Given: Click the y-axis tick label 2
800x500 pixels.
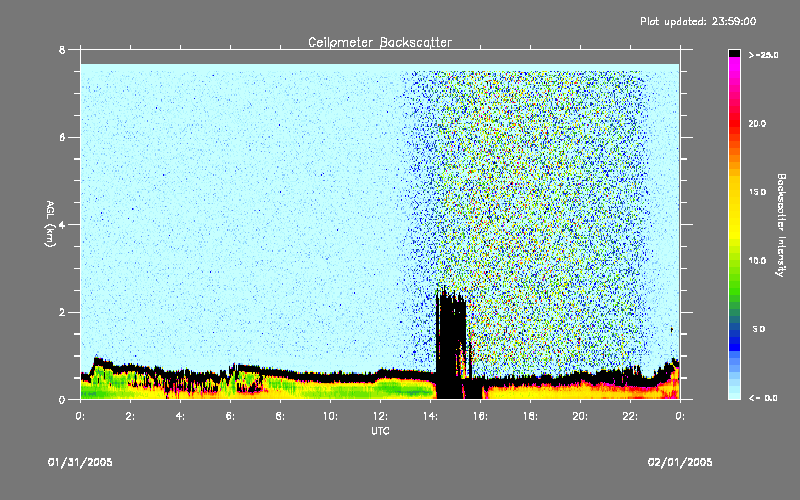Looking at the screenshot, I should click(62, 312).
